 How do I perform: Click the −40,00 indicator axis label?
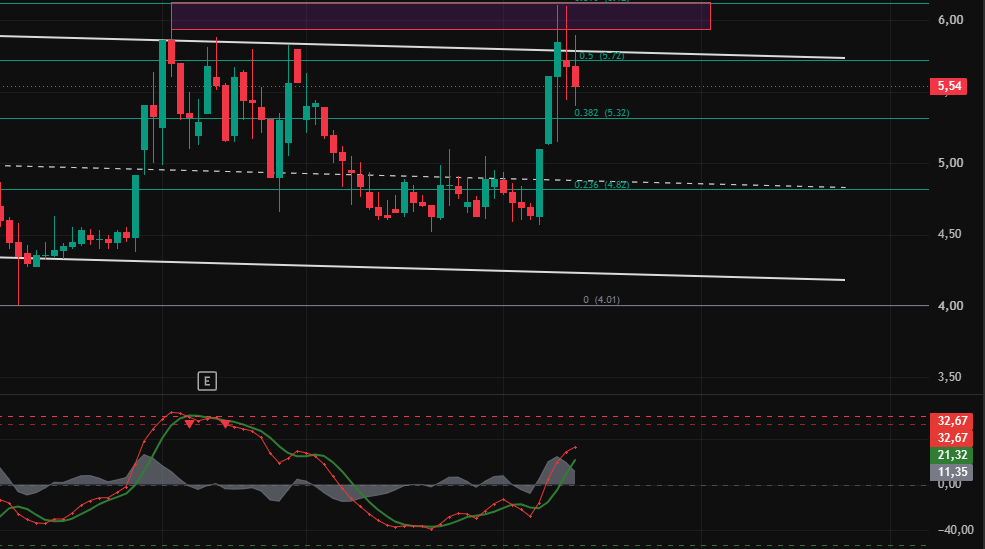[955, 530]
